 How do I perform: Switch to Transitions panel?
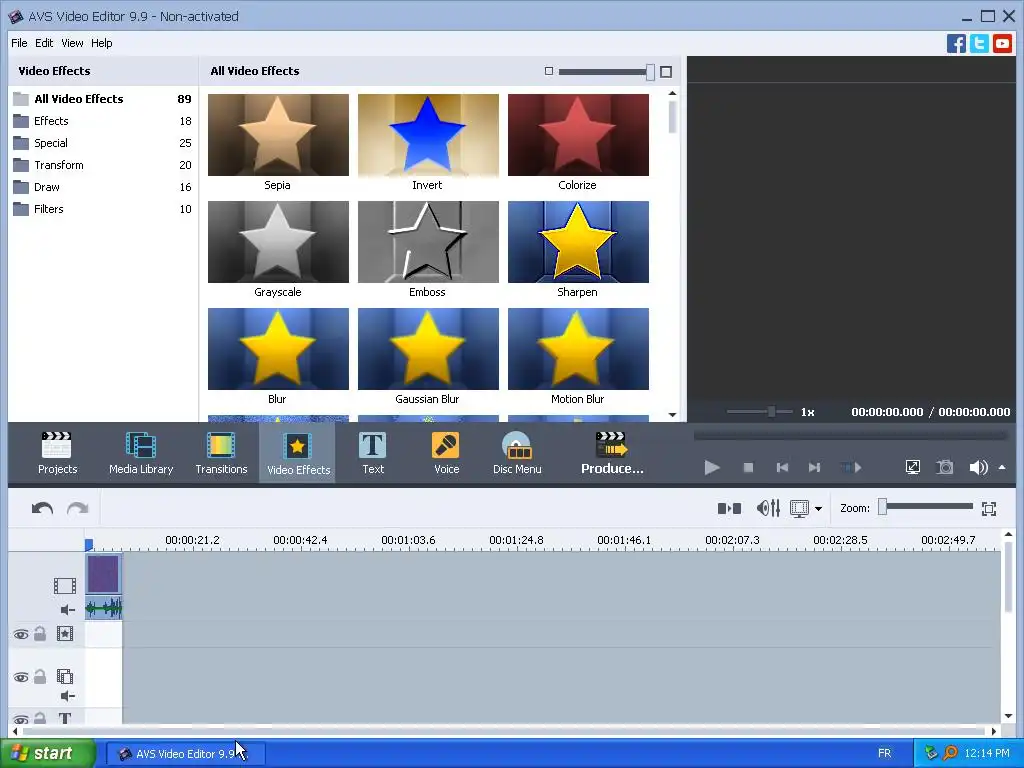(221, 453)
